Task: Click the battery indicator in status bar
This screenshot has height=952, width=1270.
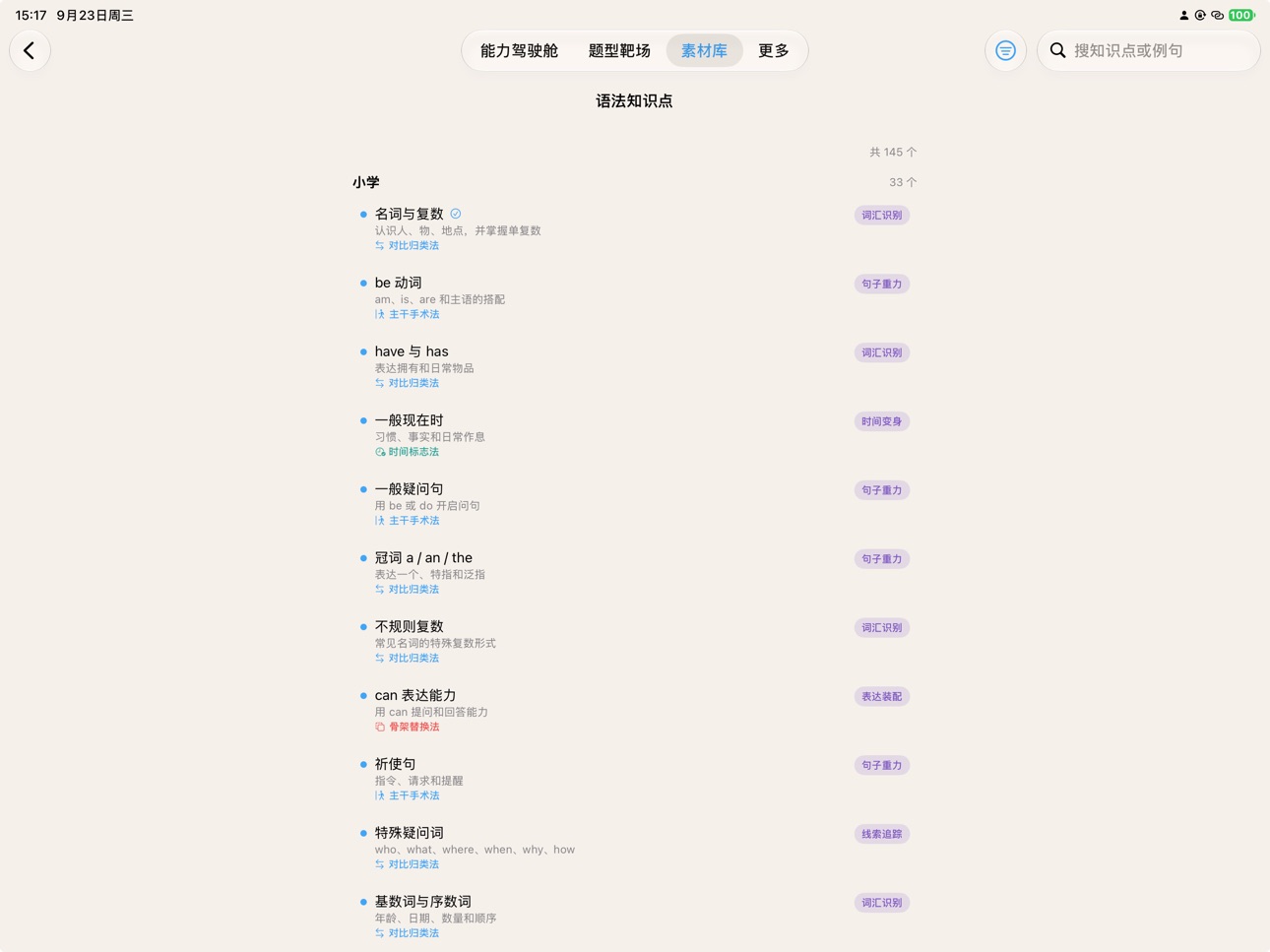Action: click(x=1241, y=15)
